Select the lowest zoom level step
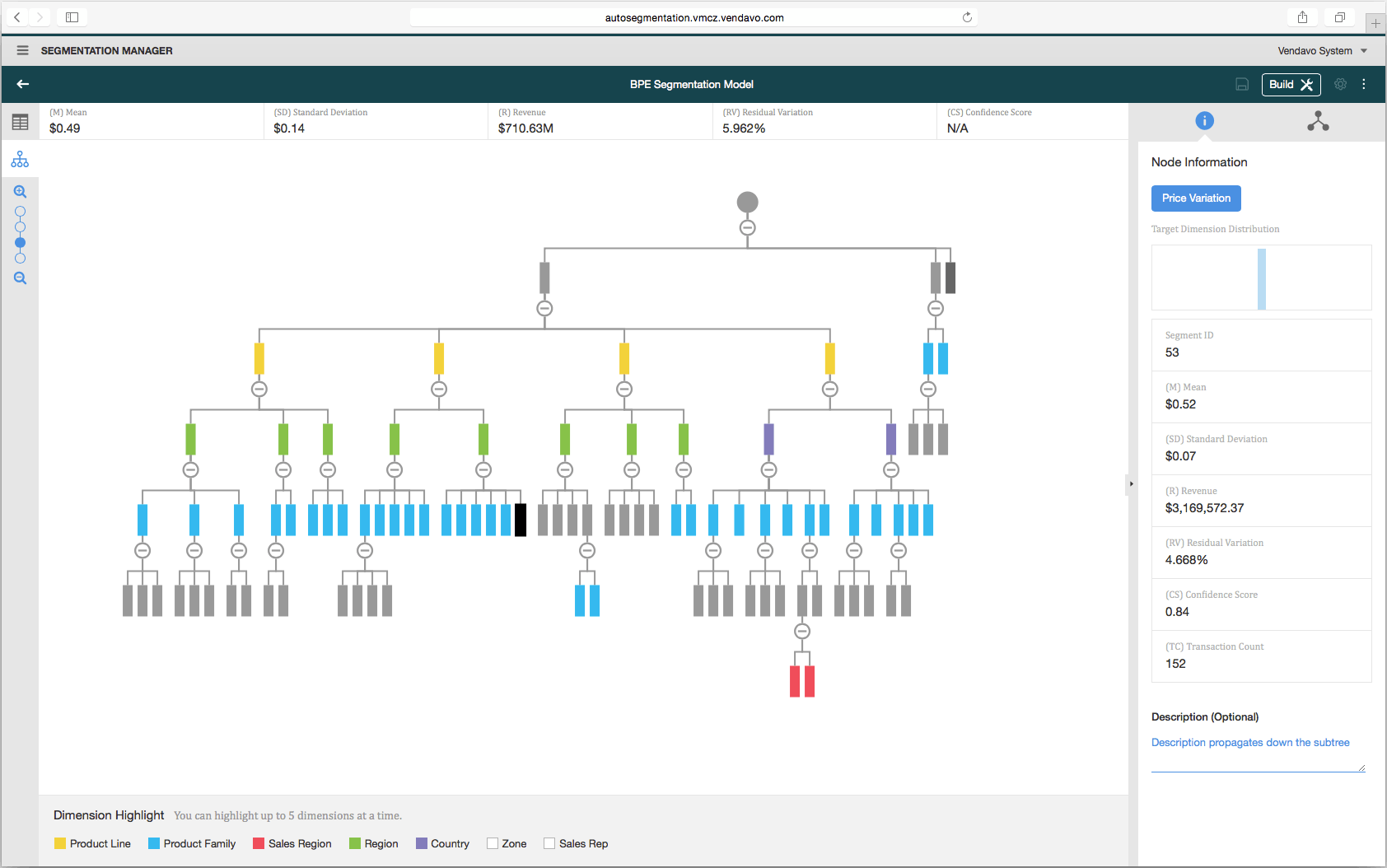This screenshot has width=1387, height=868. click(20, 259)
